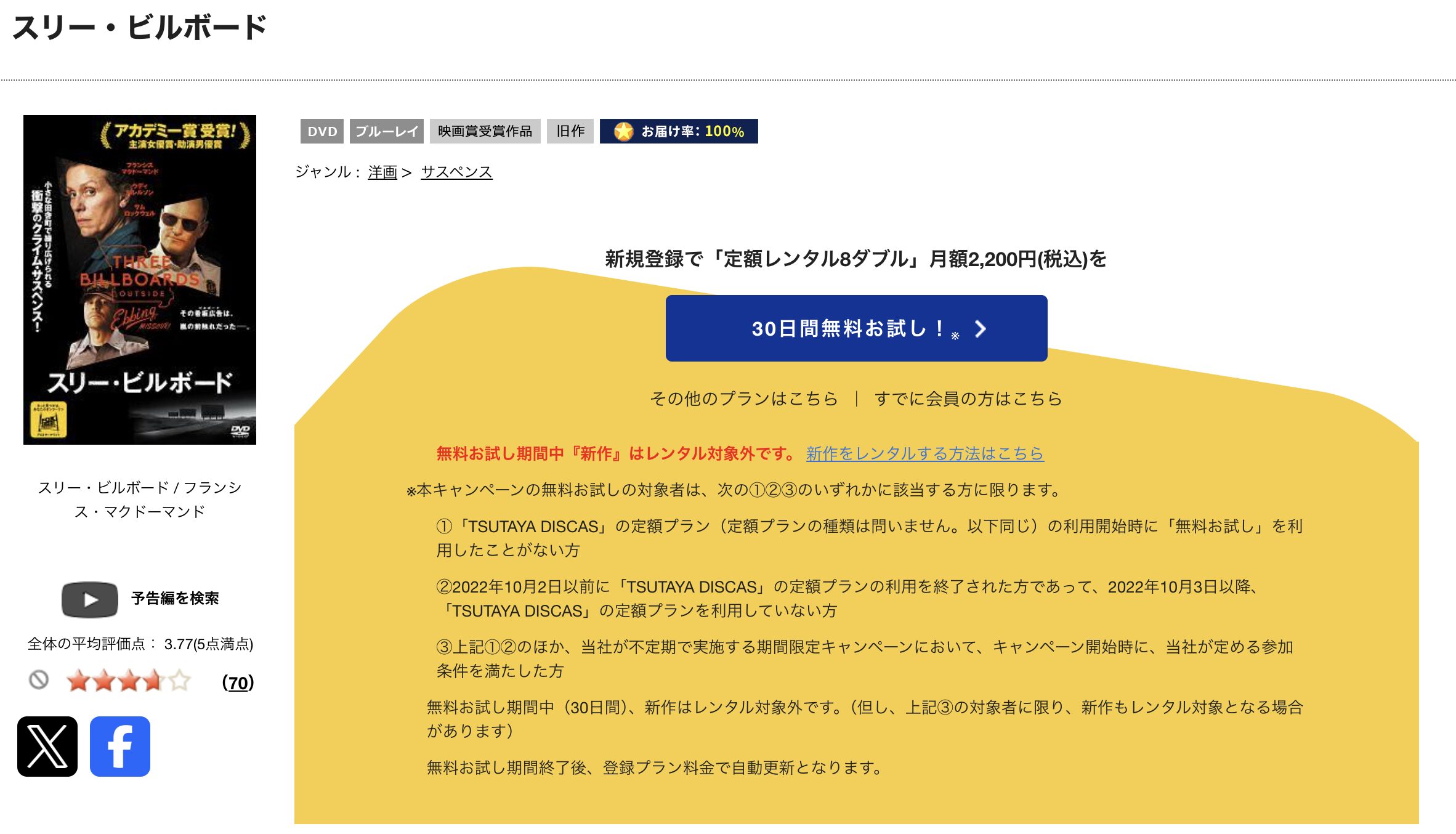Click condition ③ about 期間限定キャンペーン

pyautogui.click(x=865, y=659)
